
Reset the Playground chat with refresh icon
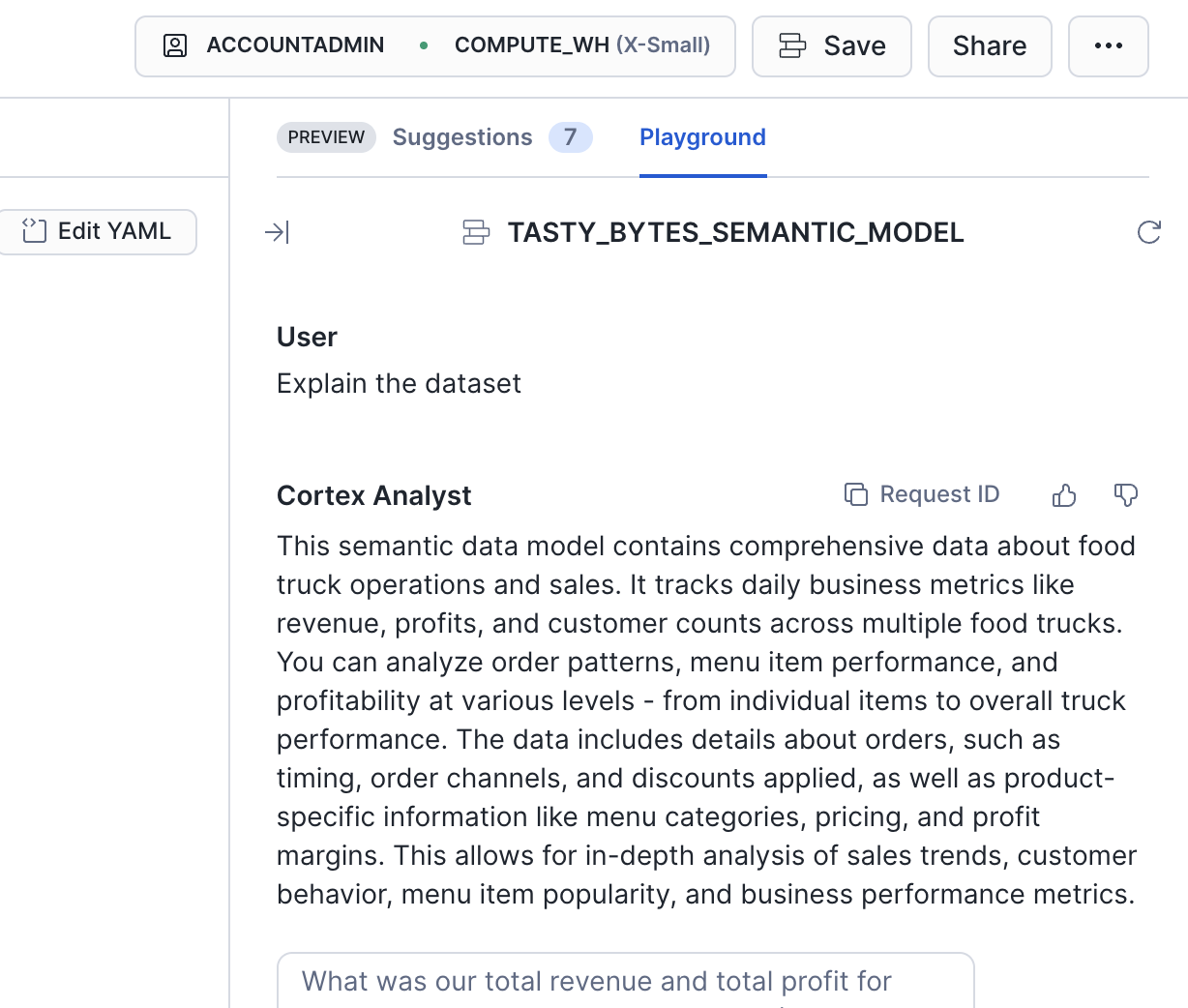point(1148,232)
